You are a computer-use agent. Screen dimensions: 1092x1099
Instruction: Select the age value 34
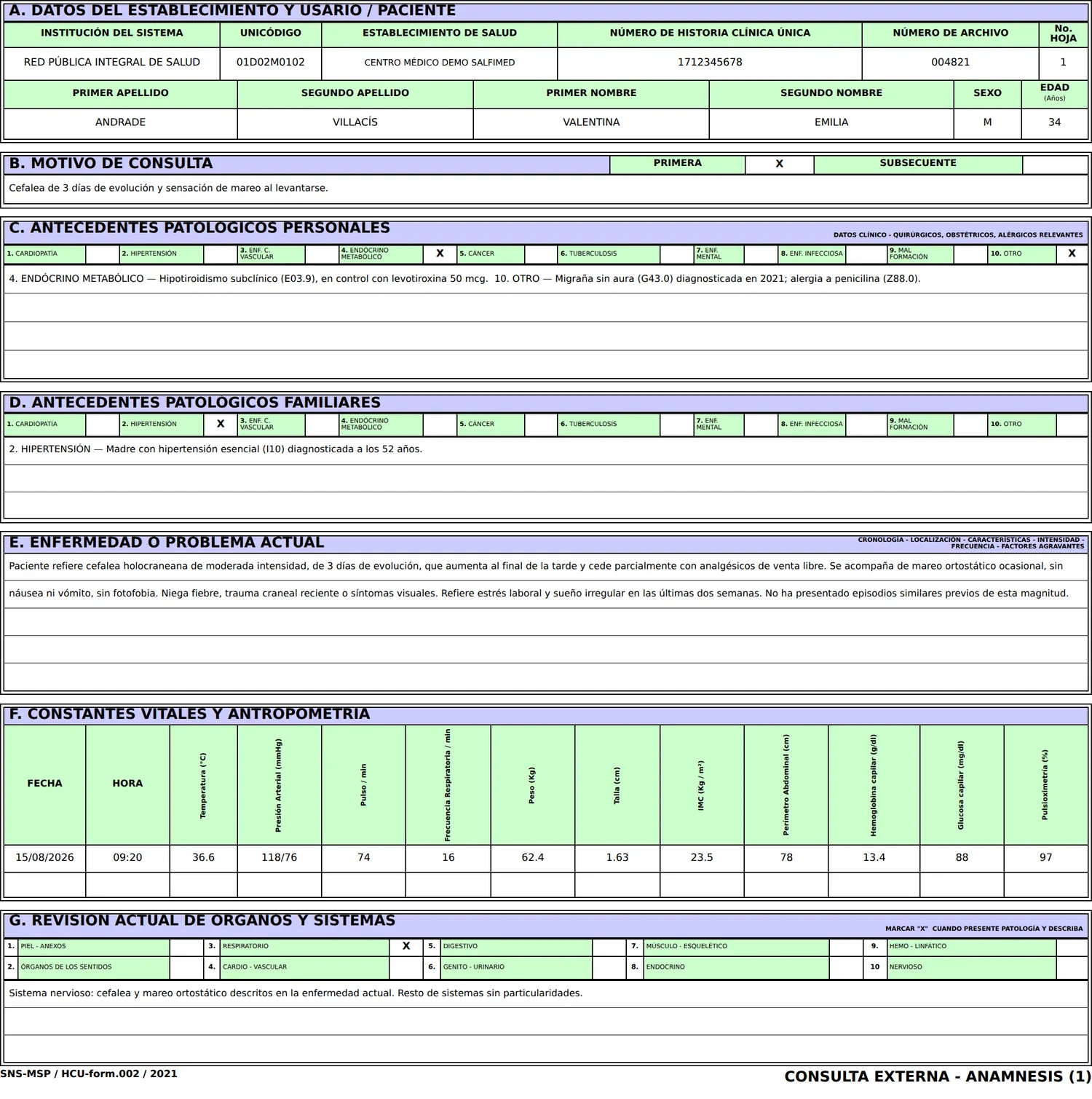pos(1055,123)
